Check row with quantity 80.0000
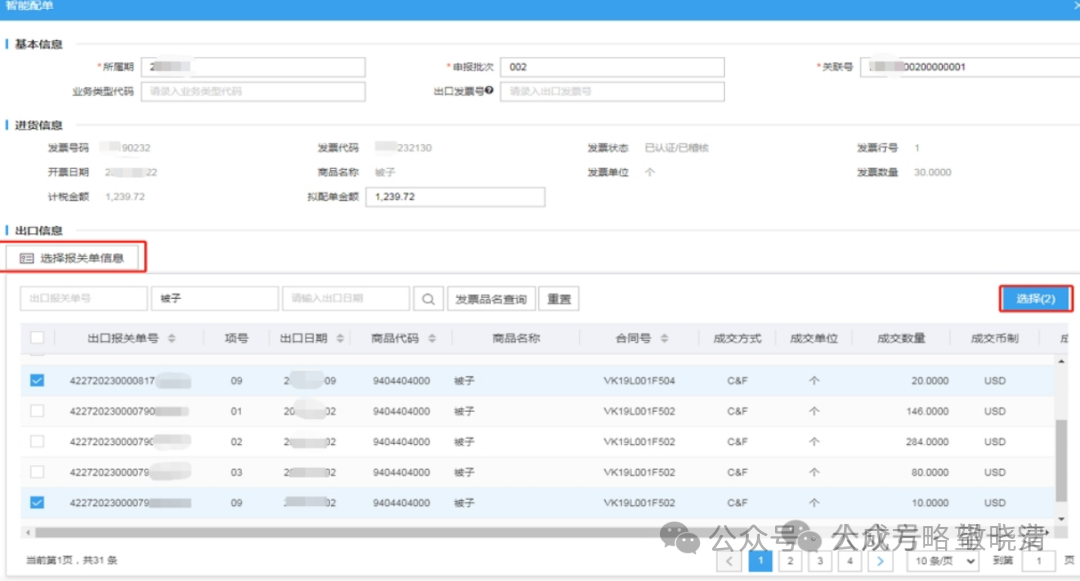This screenshot has height=581, width=1080. tap(37, 472)
